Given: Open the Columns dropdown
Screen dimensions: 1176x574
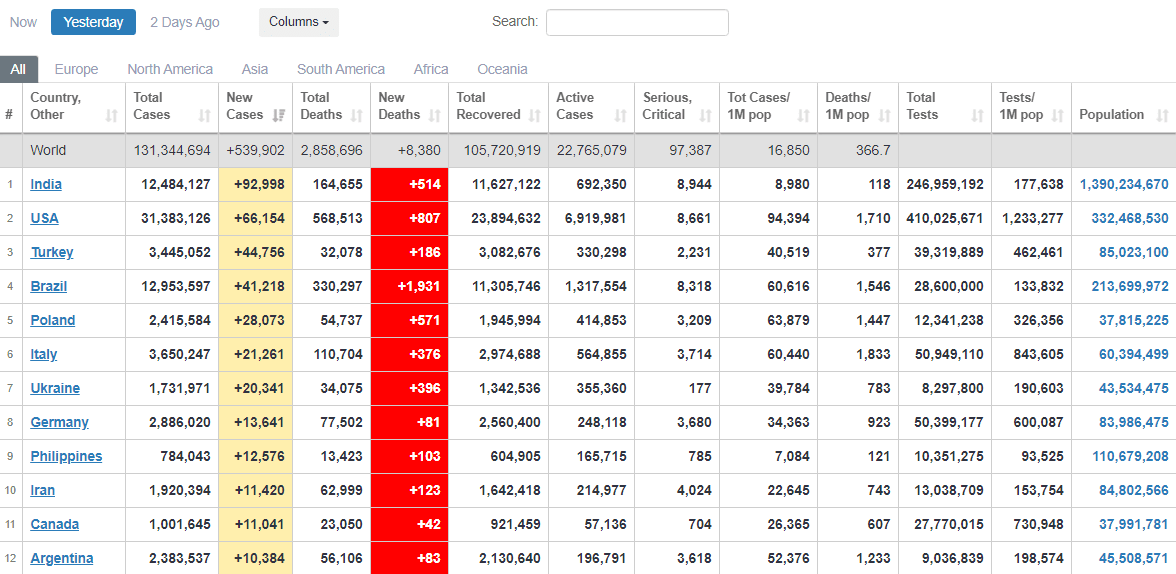Looking at the screenshot, I should coord(299,22).
